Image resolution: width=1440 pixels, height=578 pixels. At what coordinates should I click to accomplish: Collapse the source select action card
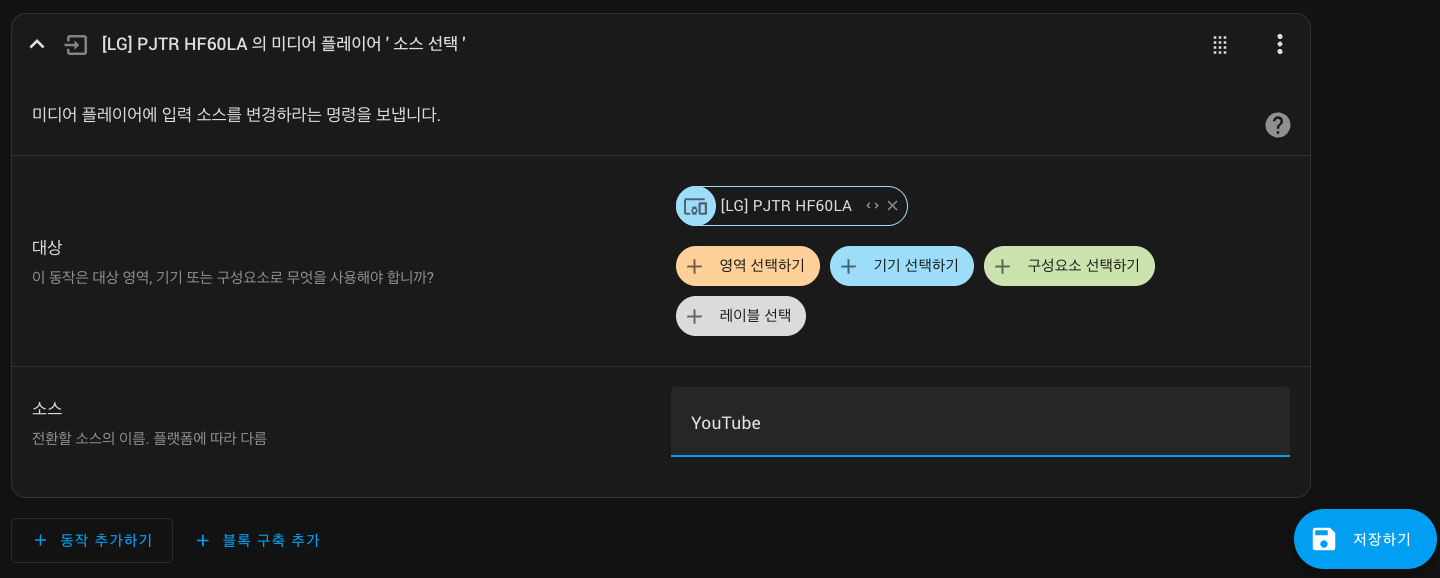point(37,44)
